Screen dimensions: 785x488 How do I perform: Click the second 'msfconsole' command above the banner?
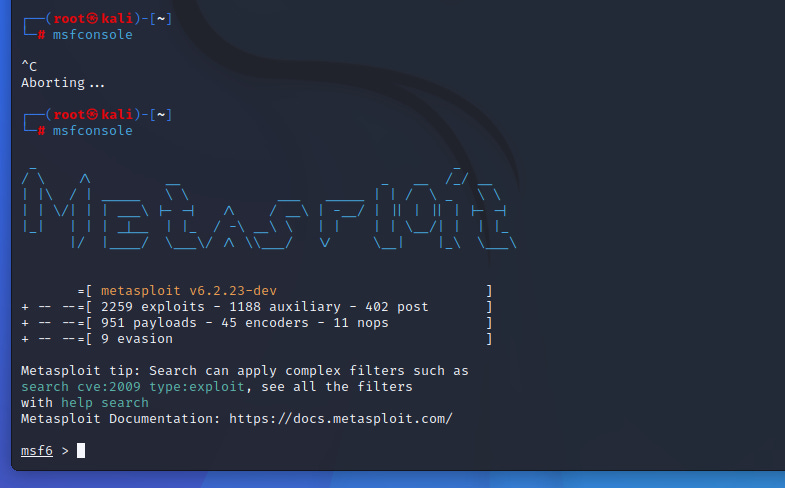coord(93,131)
